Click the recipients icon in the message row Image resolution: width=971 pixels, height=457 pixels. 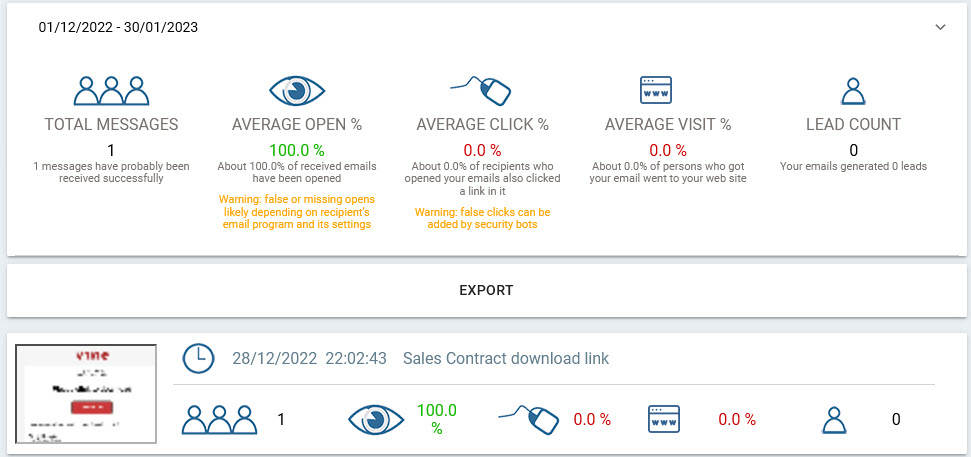219,419
